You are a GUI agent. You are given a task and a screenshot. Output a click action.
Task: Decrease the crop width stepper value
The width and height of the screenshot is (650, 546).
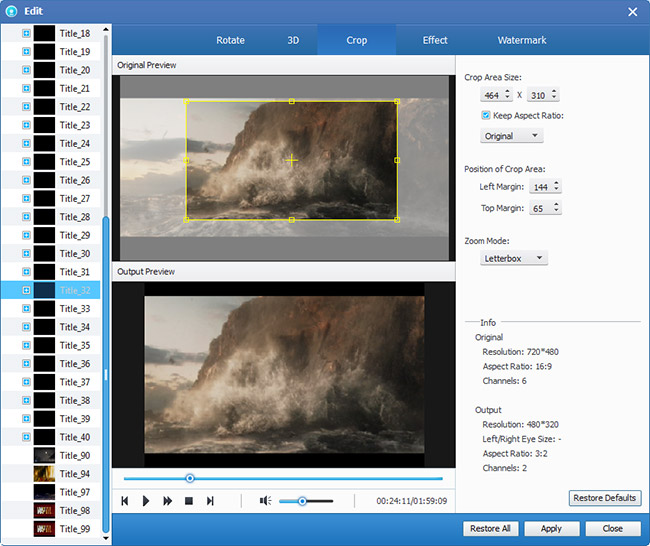click(507, 98)
